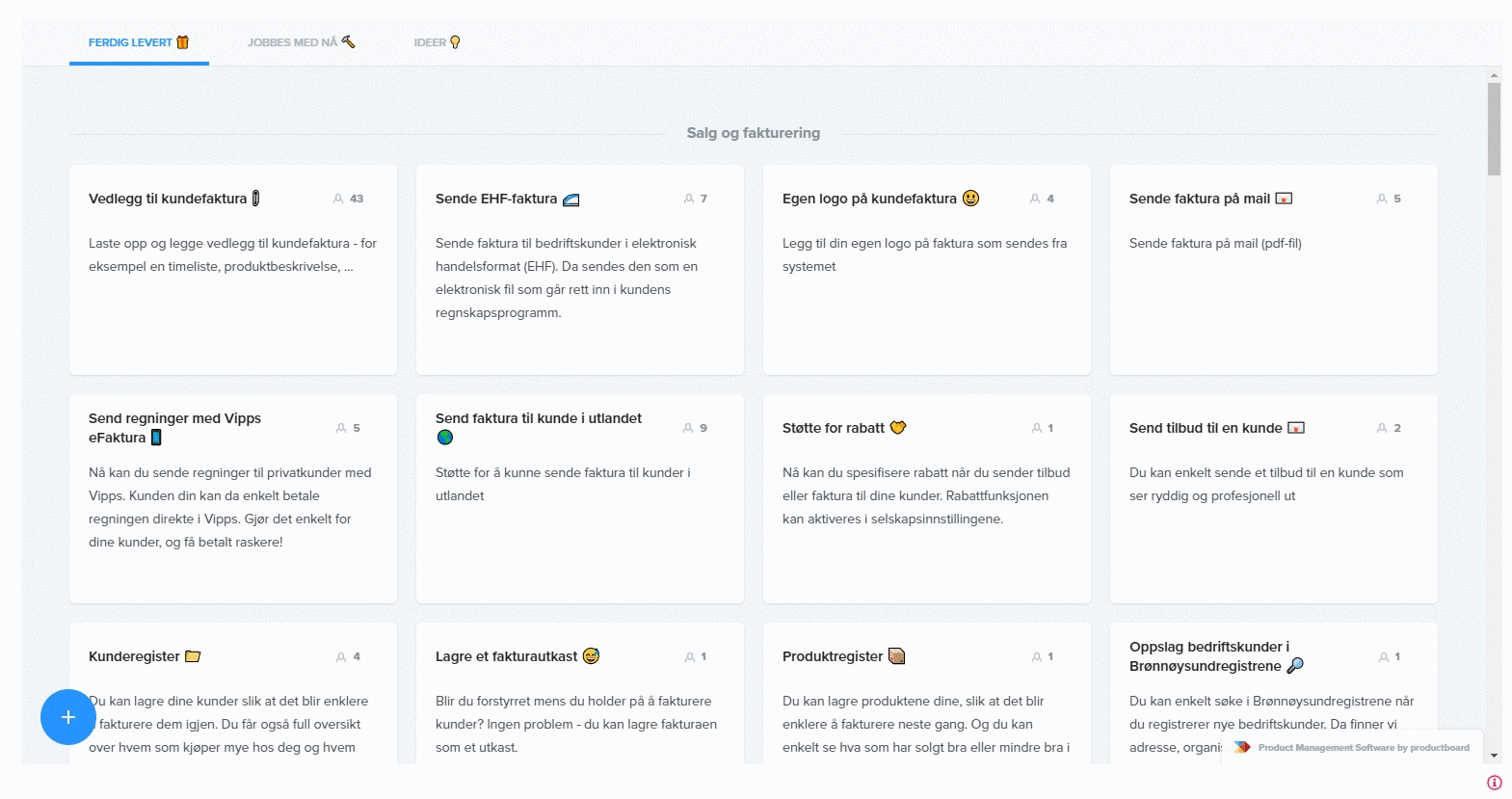Open the Kunderegister card title
Viewport: 1512px width, 799px height.
coord(134,656)
